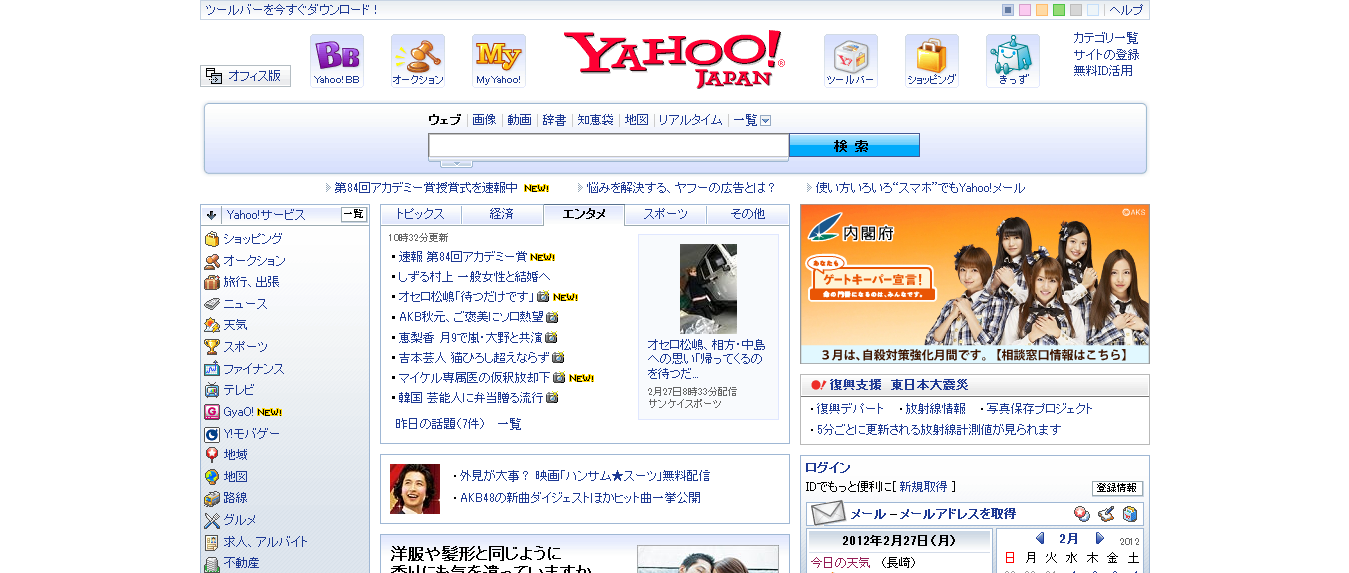Select the pink theme swatch
The image size is (1349, 573).
1025,10
